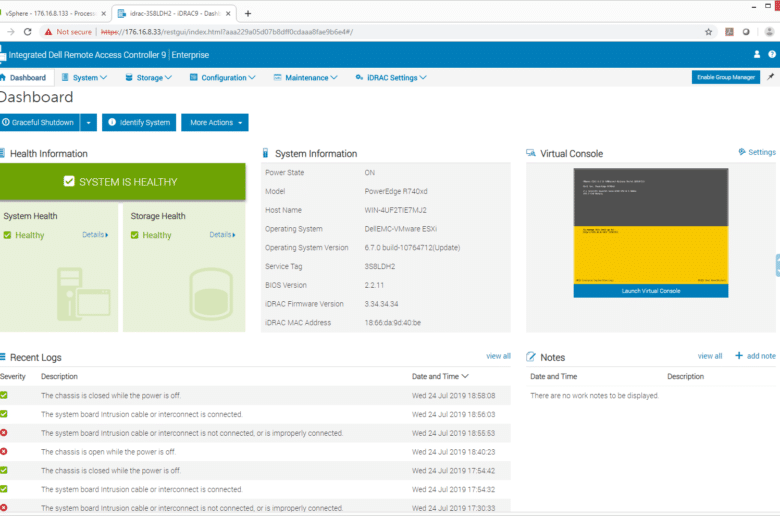Open the More Actions dropdown
The height and width of the screenshot is (516, 780).
click(215, 122)
